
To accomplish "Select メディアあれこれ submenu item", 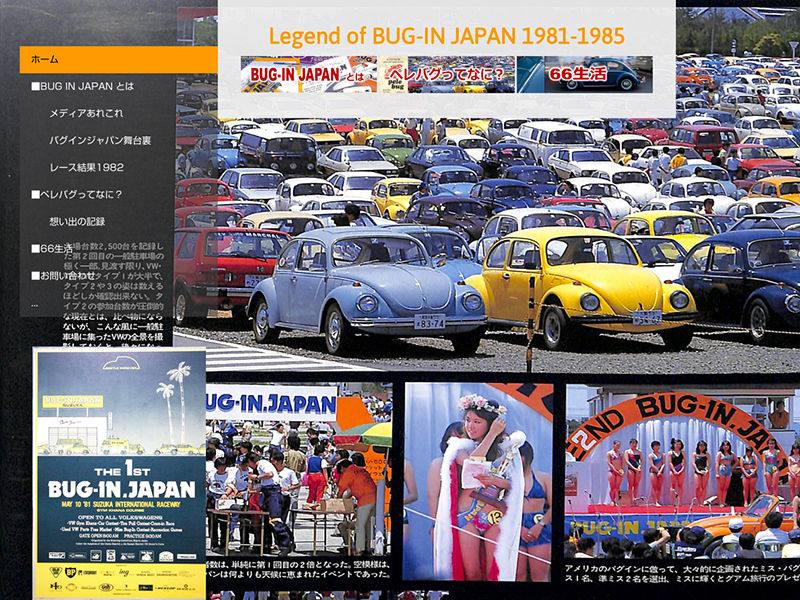I will tap(86, 113).
